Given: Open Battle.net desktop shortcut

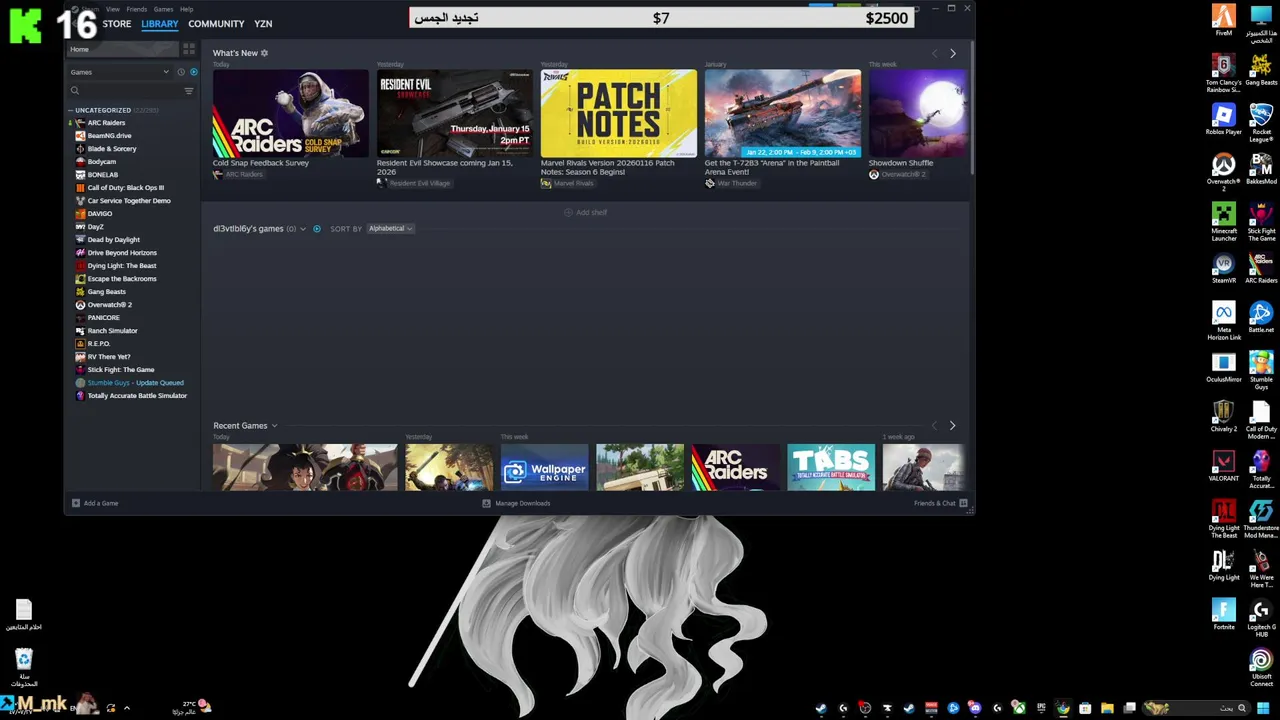Looking at the screenshot, I should click(x=1261, y=317).
